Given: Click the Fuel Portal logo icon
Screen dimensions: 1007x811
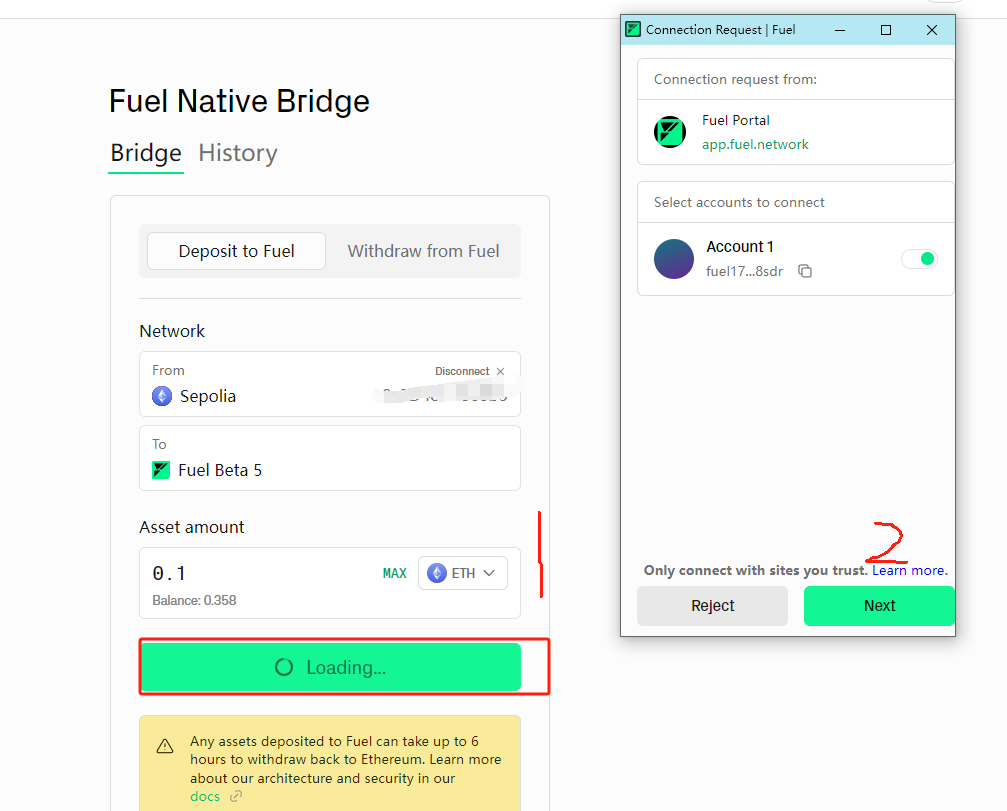Looking at the screenshot, I should 670,132.
